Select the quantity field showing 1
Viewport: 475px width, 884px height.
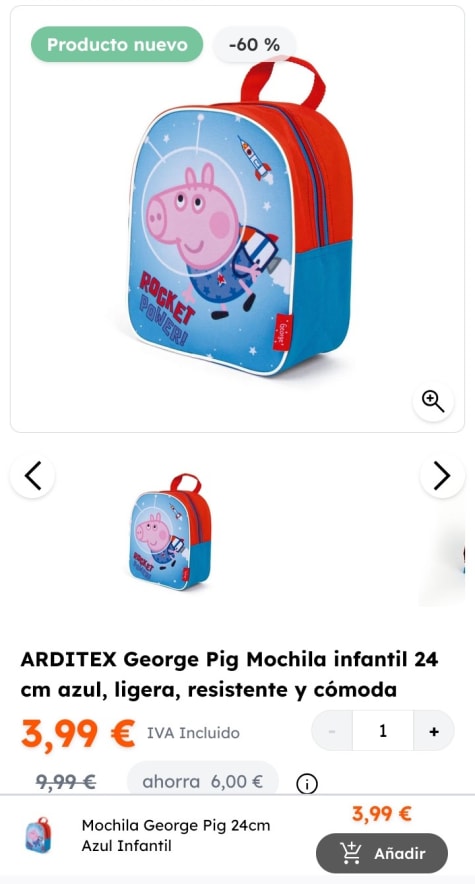click(x=383, y=731)
